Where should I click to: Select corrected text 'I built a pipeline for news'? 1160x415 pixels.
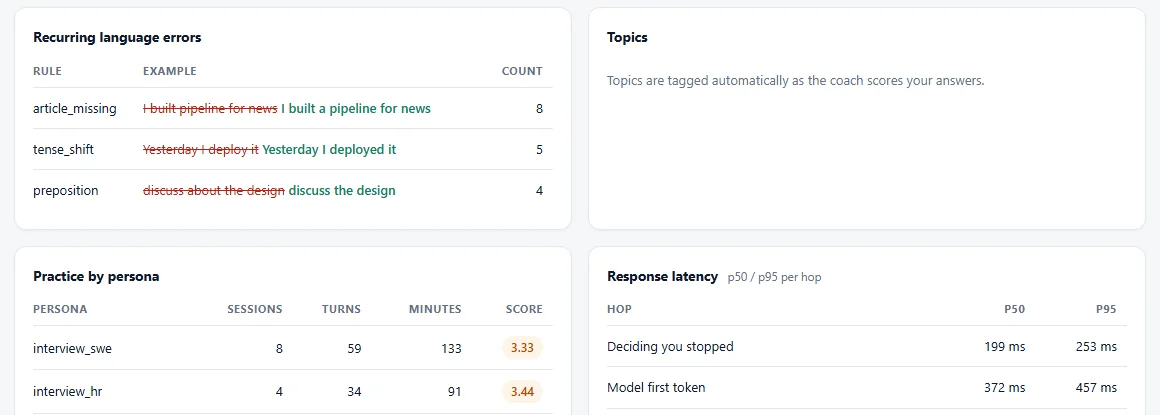coord(356,109)
